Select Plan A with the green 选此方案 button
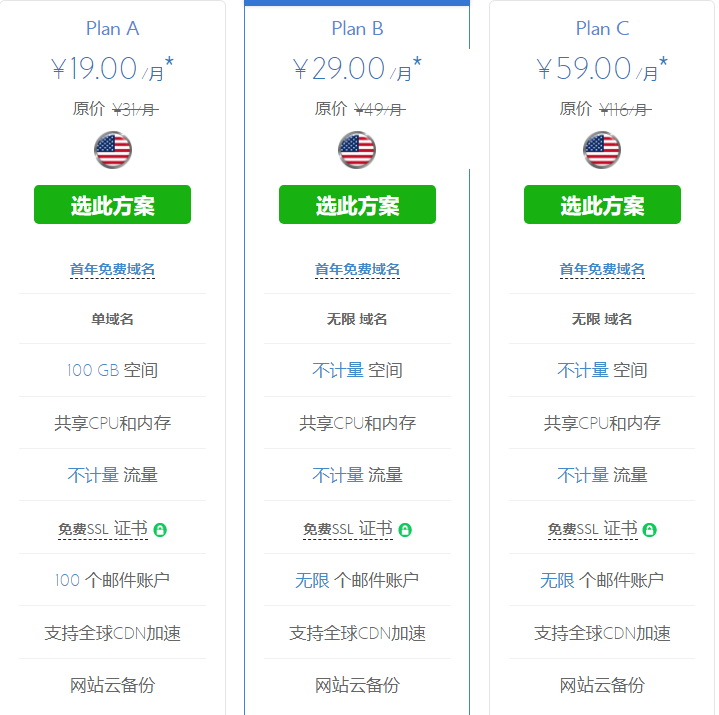 (x=112, y=205)
